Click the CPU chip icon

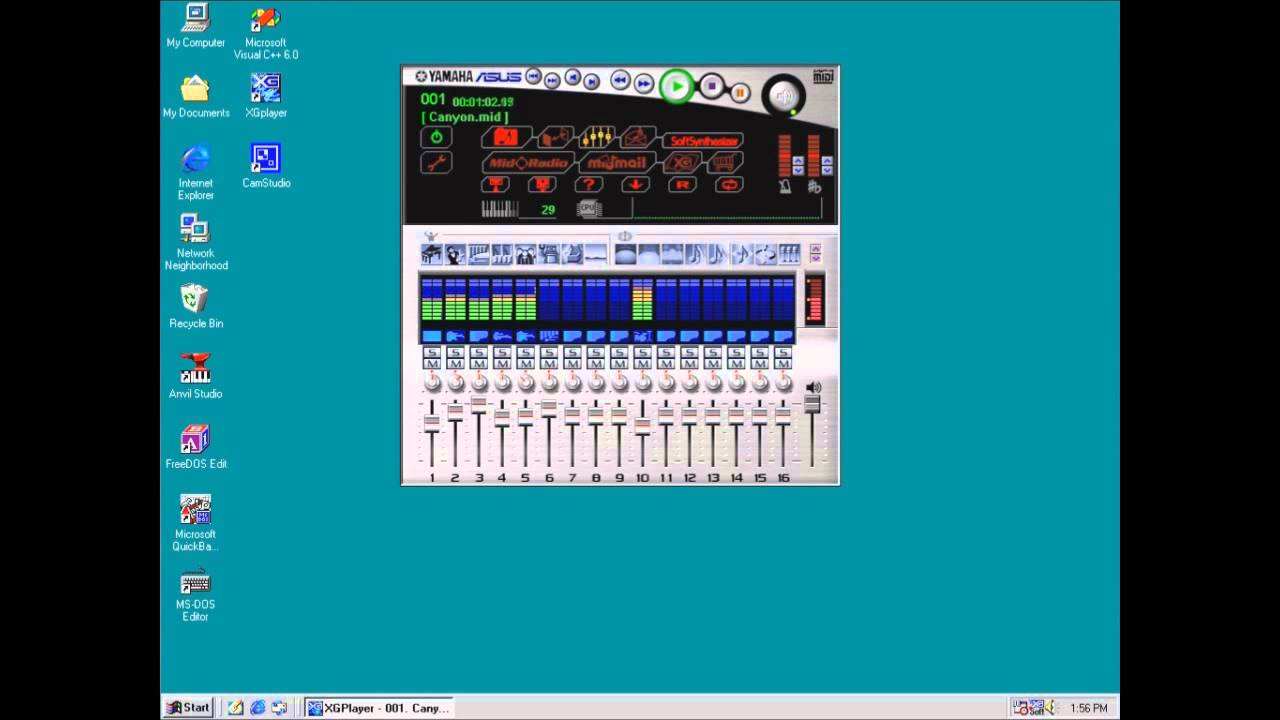[x=588, y=209]
